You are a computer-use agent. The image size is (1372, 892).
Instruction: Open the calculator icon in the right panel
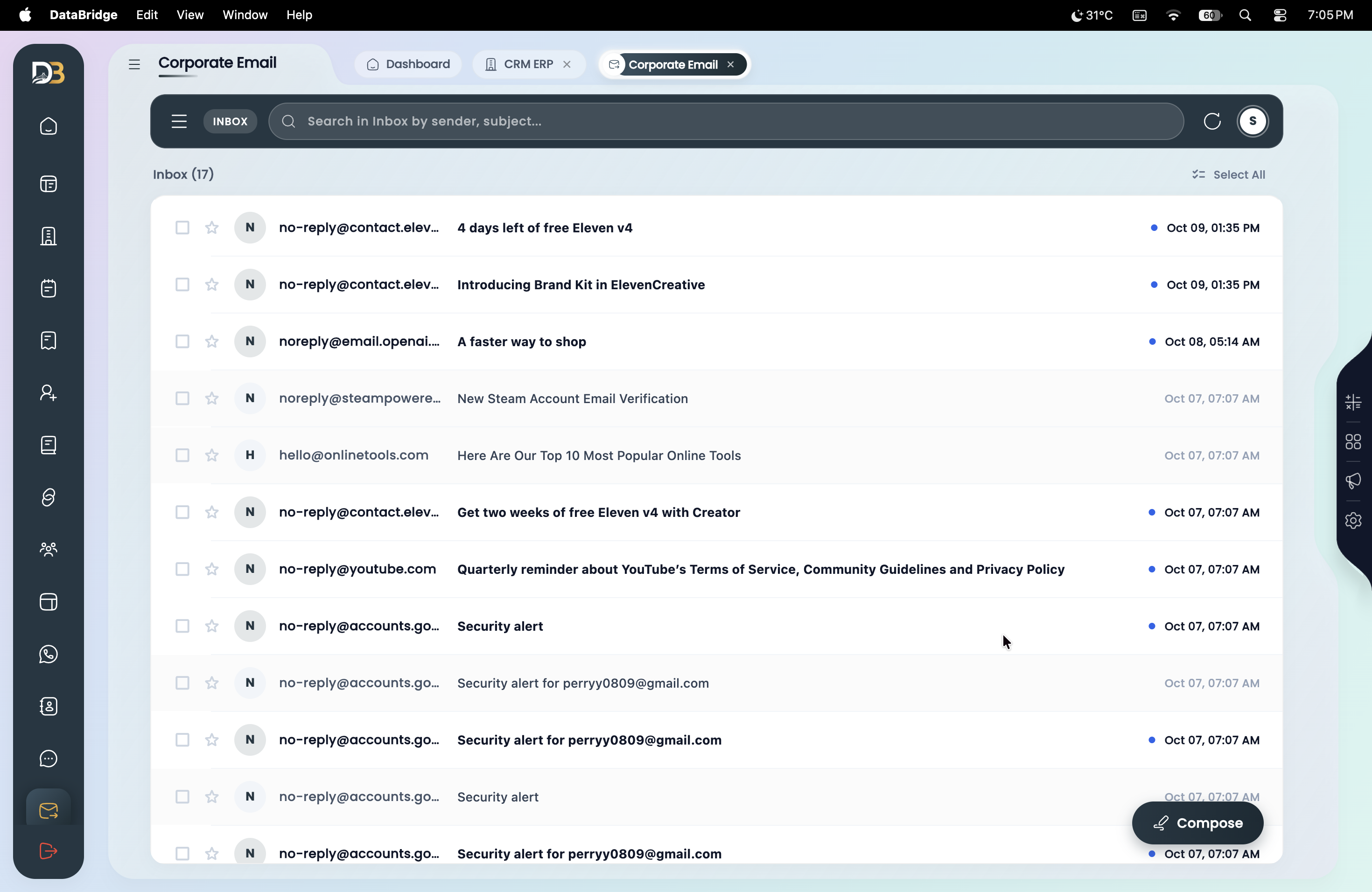tap(1353, 402)
